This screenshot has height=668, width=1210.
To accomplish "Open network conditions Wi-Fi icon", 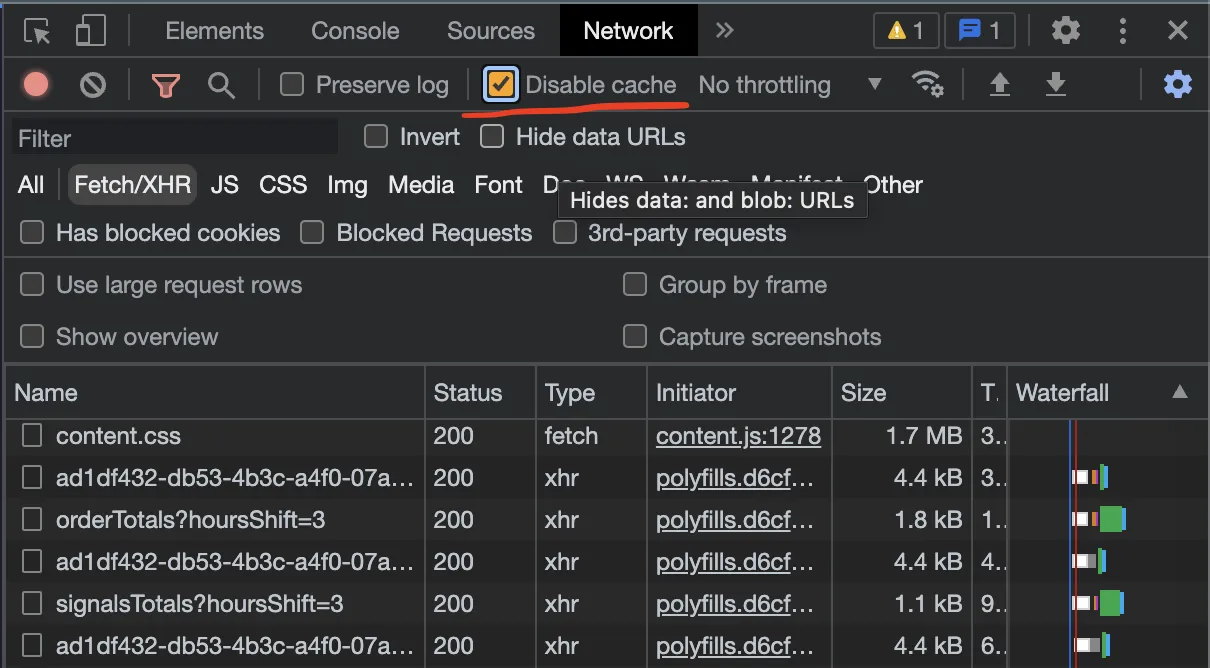I will point(928,85).
